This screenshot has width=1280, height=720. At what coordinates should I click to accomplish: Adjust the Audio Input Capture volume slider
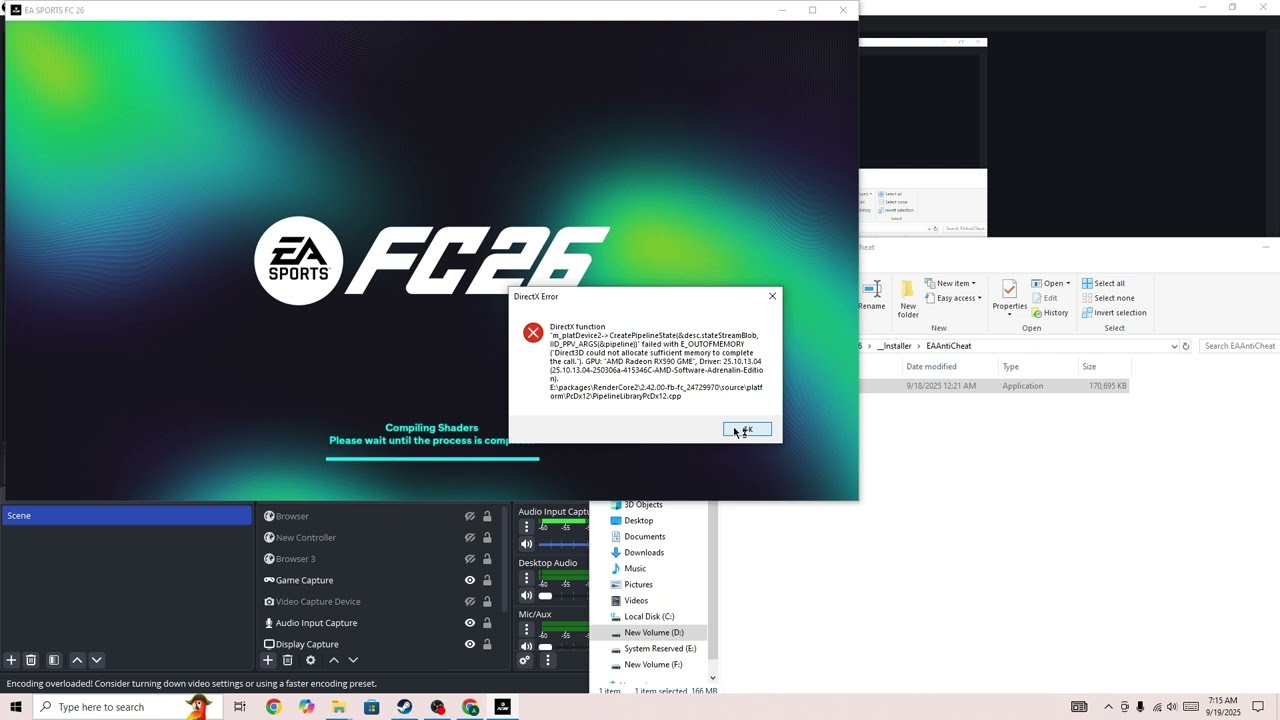[x=563, y=545]
